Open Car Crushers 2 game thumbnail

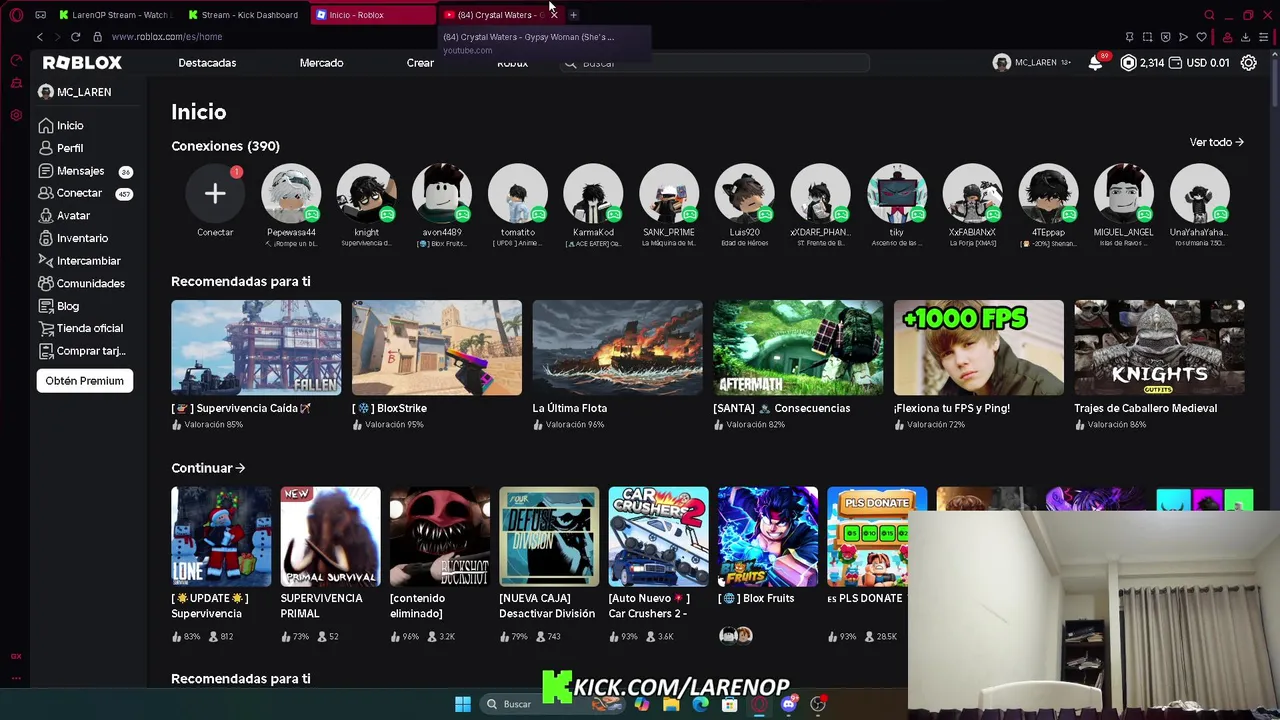[658, 537]
